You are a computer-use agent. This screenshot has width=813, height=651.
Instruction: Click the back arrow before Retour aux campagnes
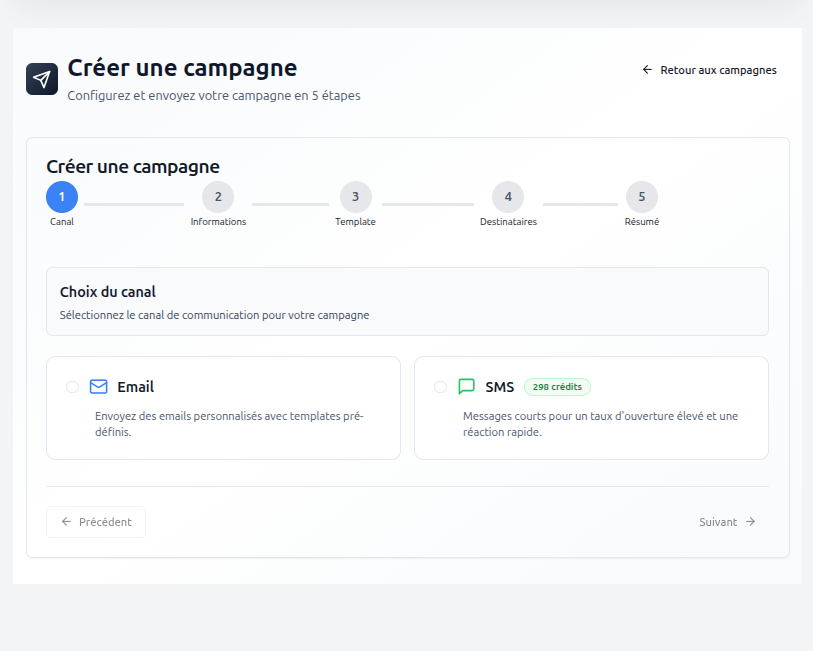646,70
